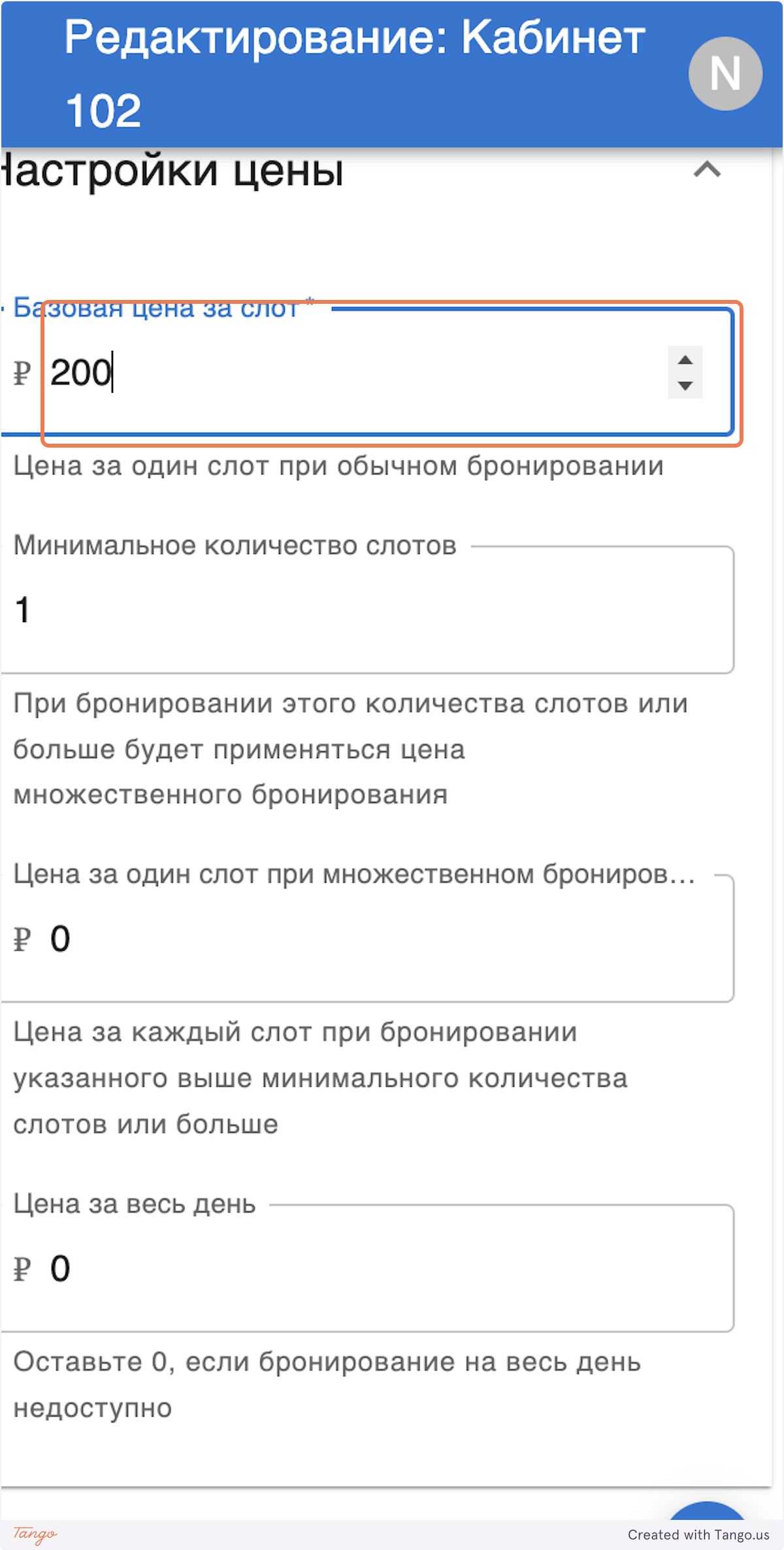Click the orange highlighted price field area
The image size is (784, 1550).
pyautogui.click(x=392, y=374)
